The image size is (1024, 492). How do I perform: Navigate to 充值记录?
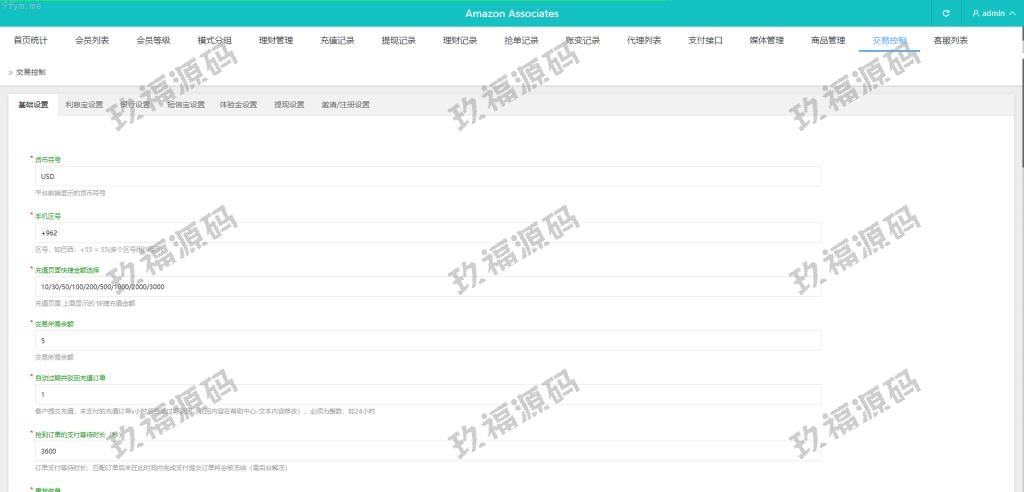click(x=337, y=41)
